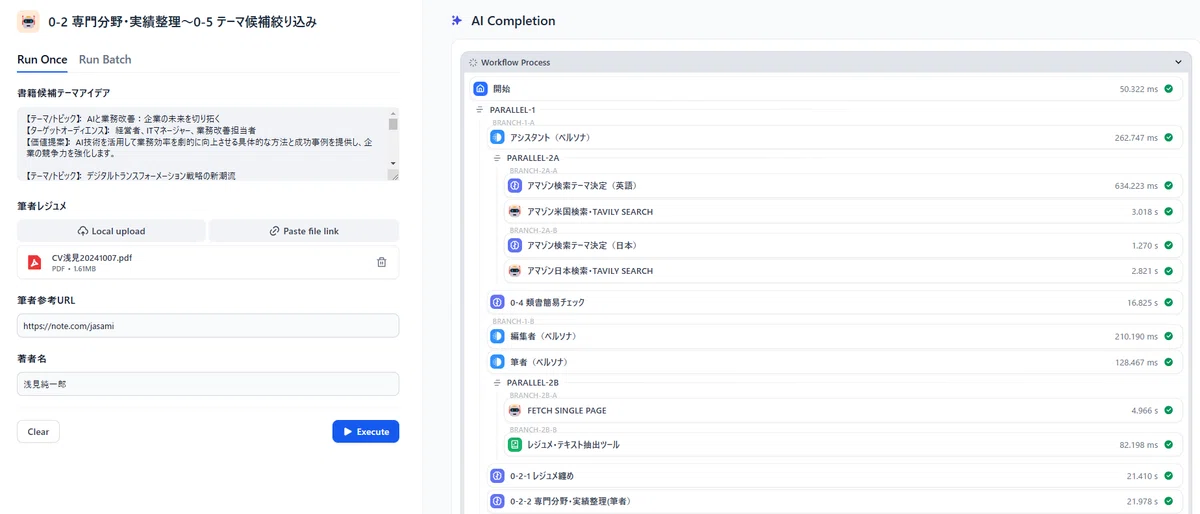Image resolution: width=1200 pixels, height=514 pixels.
Task: Collapse the Workflow Process panel with its chevron
Action: [1178, 62]
